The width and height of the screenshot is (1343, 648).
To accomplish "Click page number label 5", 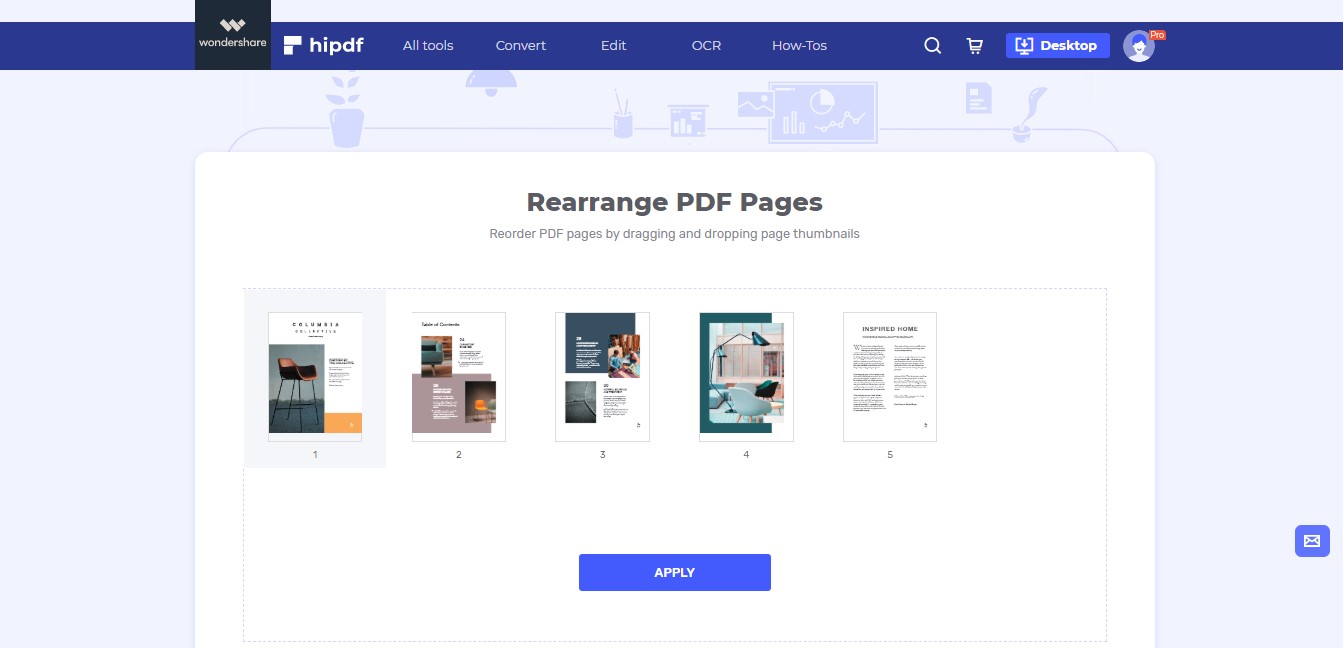I will click(x=890, y=455).
